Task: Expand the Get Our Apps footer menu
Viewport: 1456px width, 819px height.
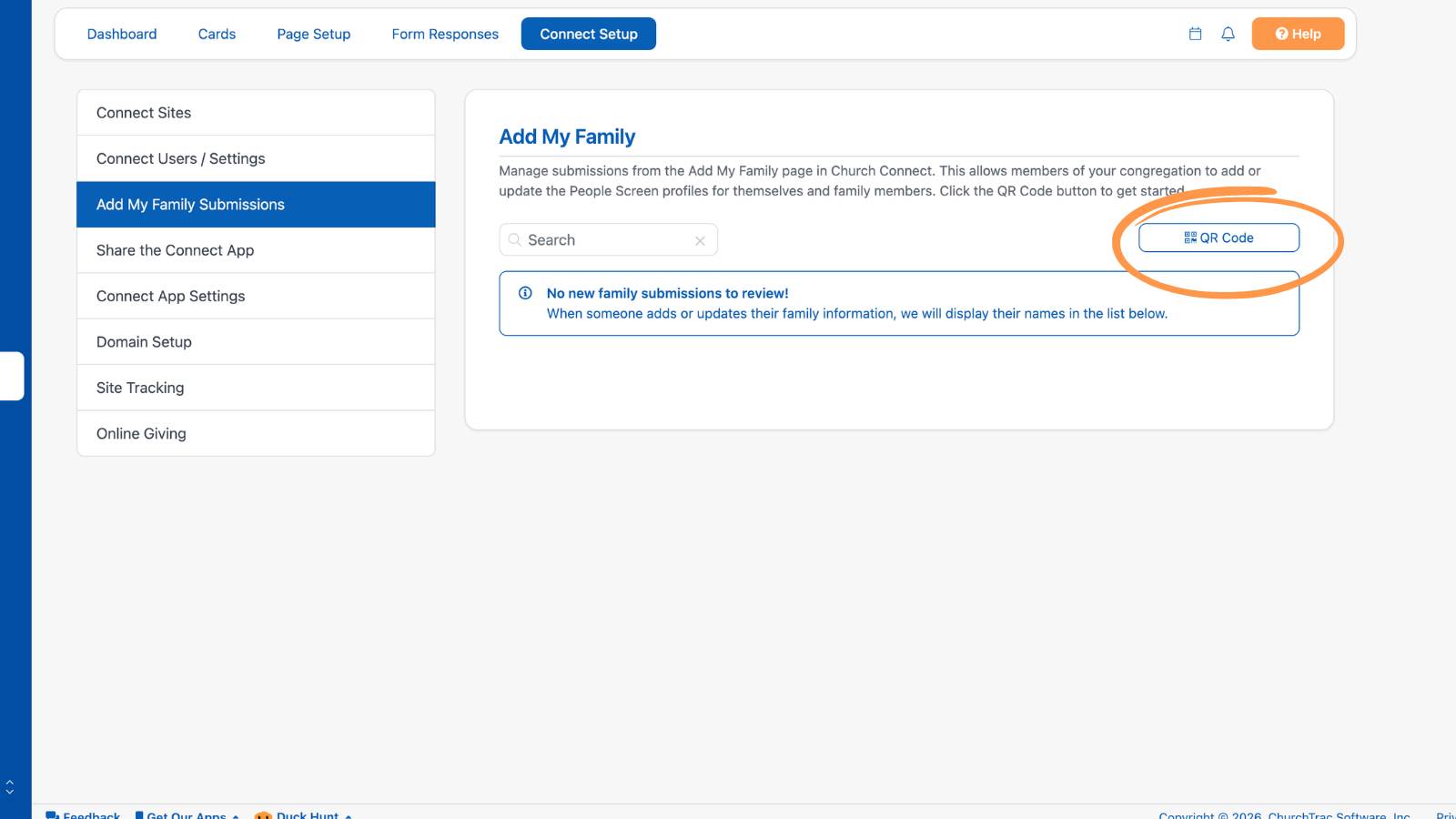Action: coord(187,814)
